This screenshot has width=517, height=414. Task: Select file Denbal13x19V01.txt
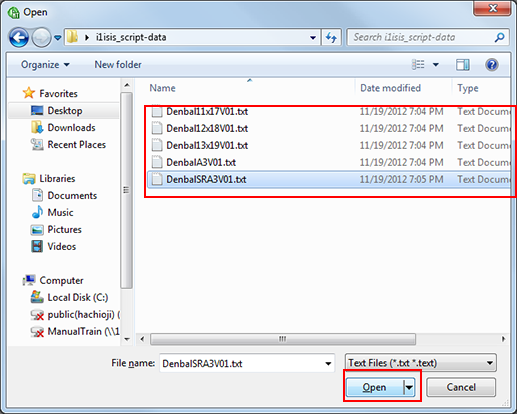click(x=329, y=146)
